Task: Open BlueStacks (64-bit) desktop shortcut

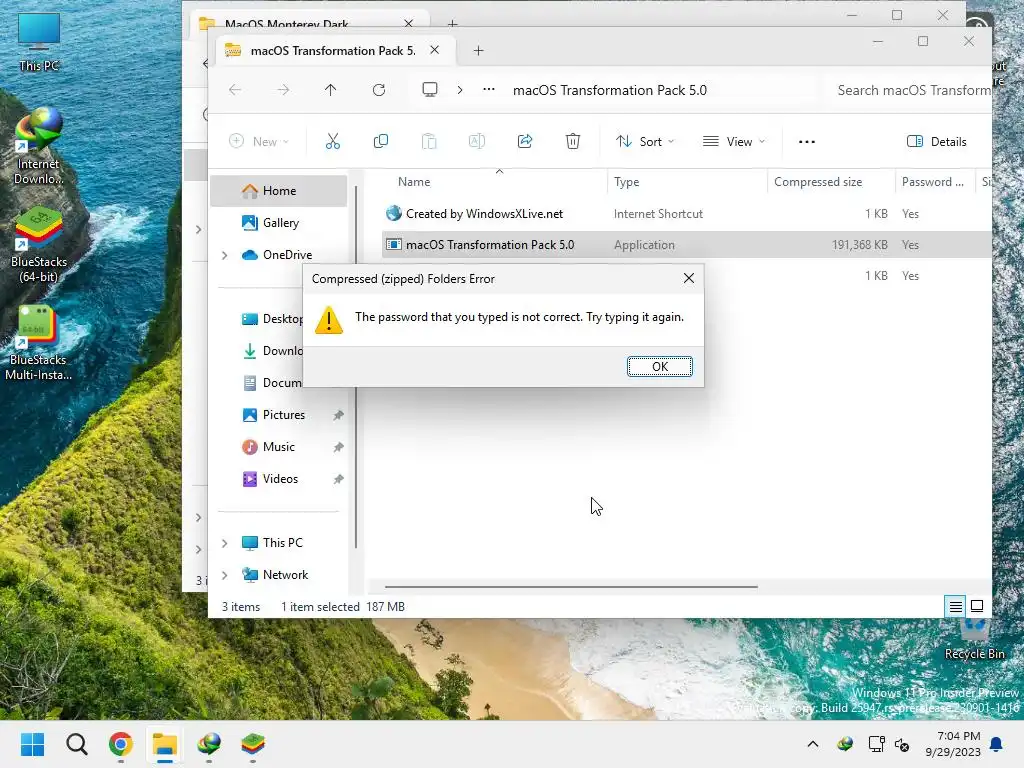Action: click(x=39, y=246)
